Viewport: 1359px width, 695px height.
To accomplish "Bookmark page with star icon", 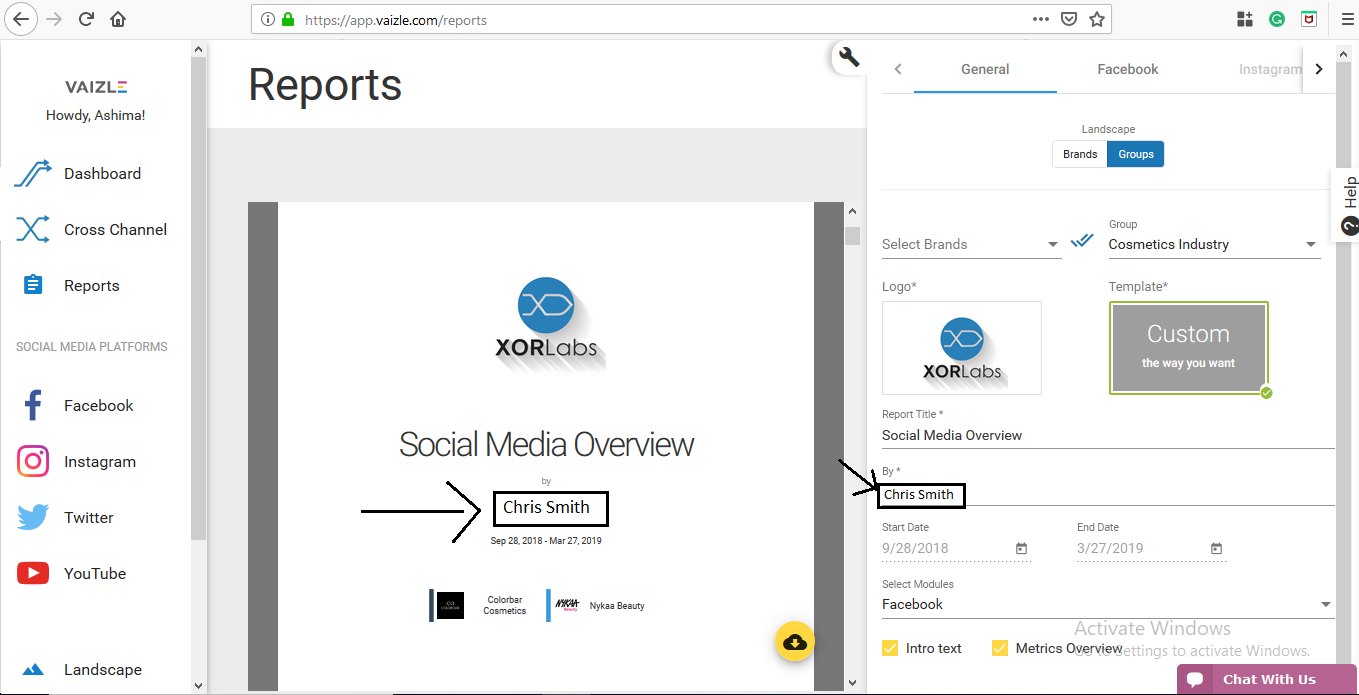I will 1097,19.
